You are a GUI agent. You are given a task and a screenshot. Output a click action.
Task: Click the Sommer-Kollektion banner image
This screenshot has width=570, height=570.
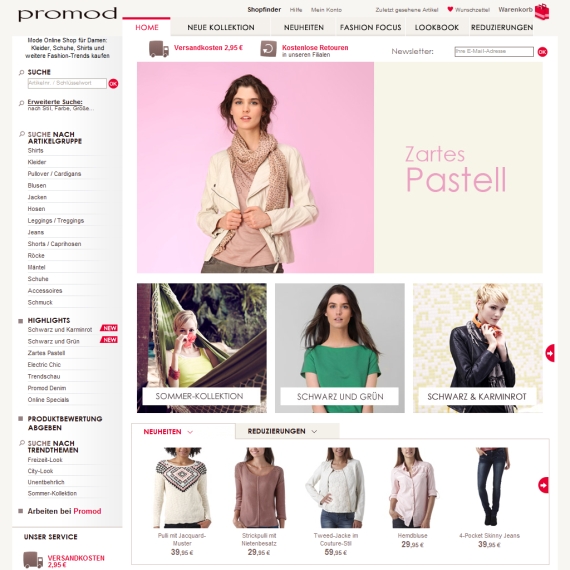(202, 348)
